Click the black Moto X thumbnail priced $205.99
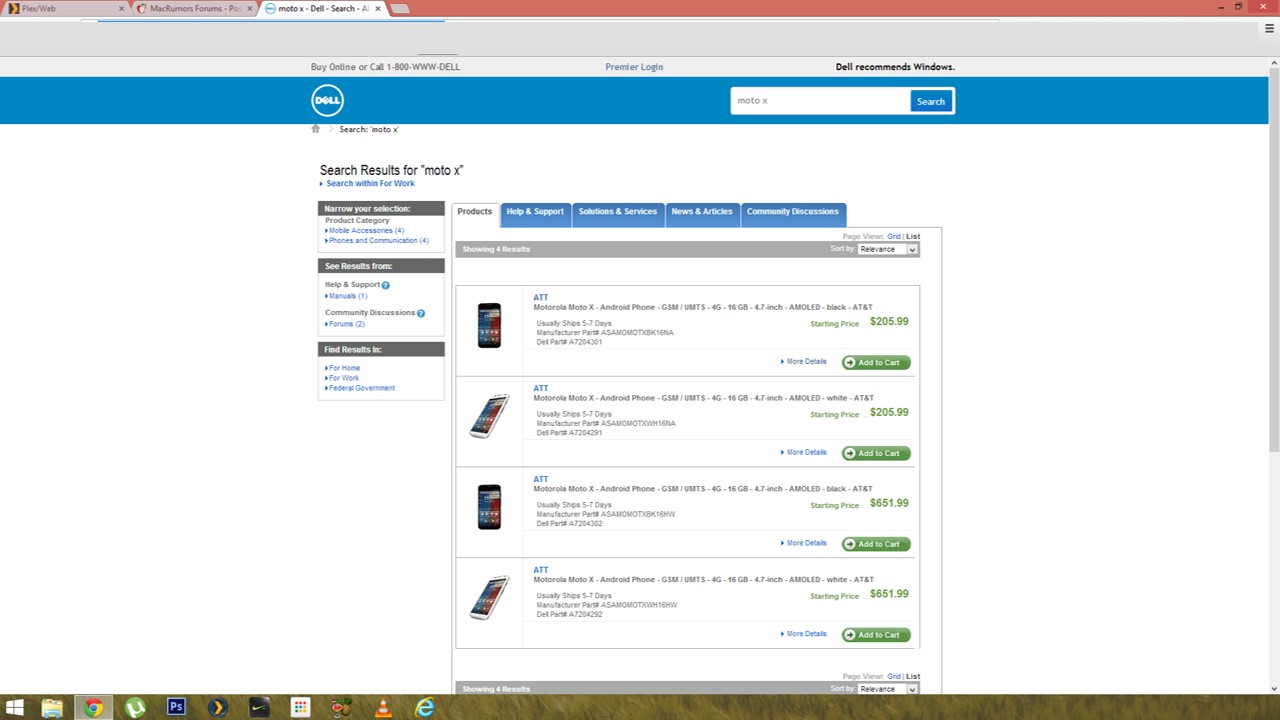 (x=489, y=325)
